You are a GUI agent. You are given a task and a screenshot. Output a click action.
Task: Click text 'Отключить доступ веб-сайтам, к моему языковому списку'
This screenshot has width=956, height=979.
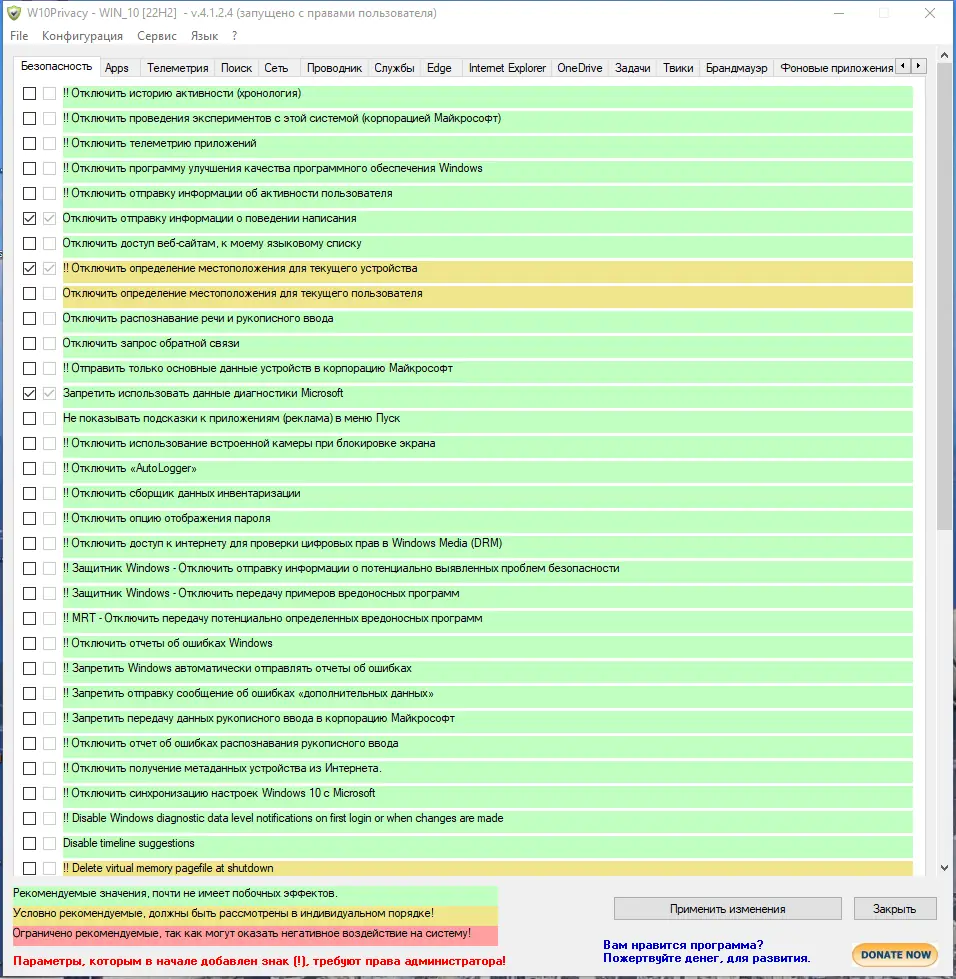coord(212,244)
